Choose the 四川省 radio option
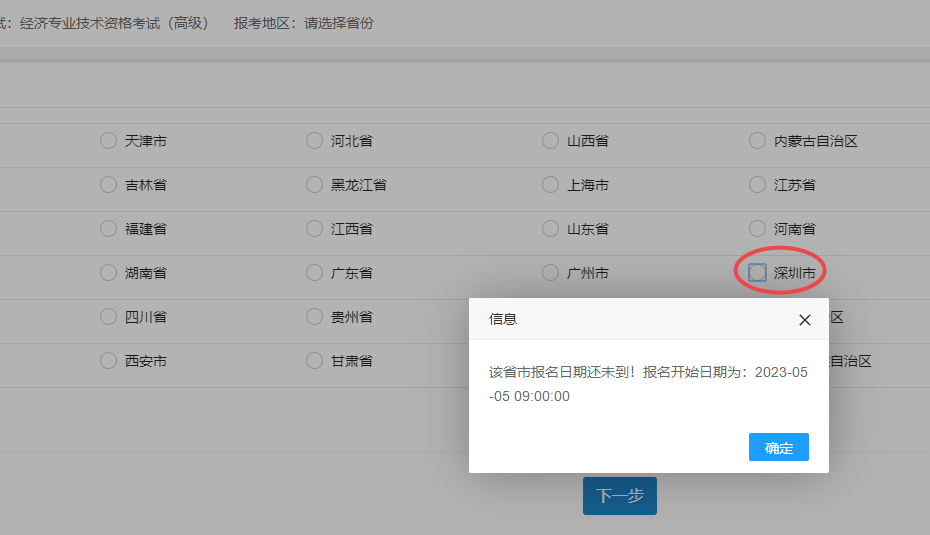Viewport: 930px width, 535px height. pyautogui.click(x=109, y=317)
